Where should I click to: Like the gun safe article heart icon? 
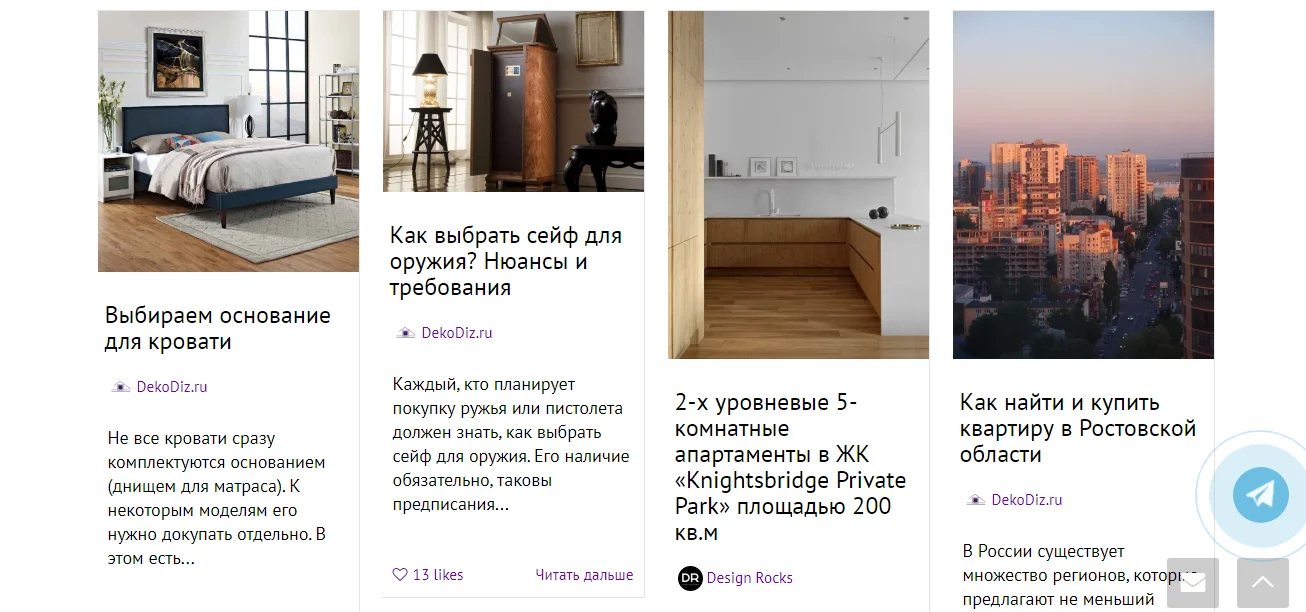(x=400, y=575)
